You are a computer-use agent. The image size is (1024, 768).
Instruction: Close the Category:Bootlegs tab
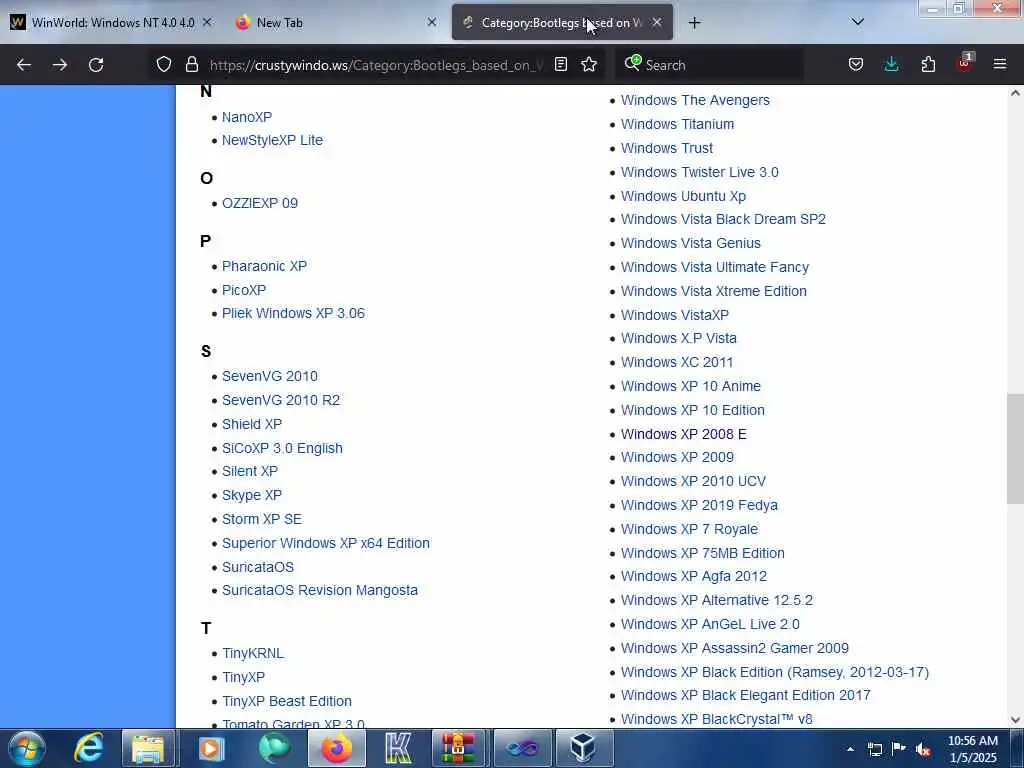tap(657, 22)
